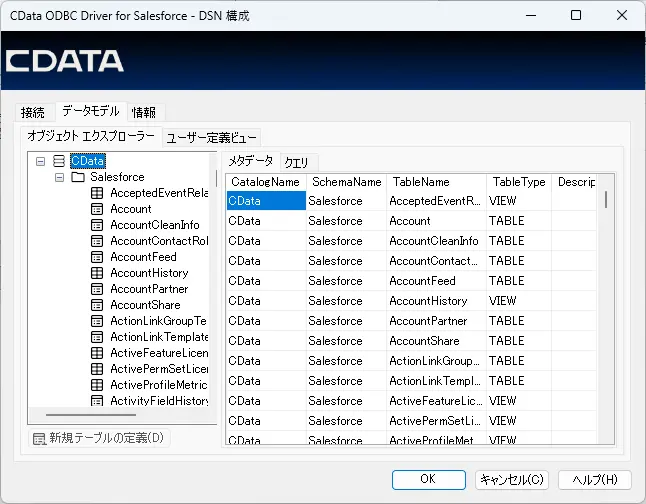Select ActiveProfileMetric in object tree
Image resolution: width=646 pixels, height=504 pixels.
coord(159,385)
